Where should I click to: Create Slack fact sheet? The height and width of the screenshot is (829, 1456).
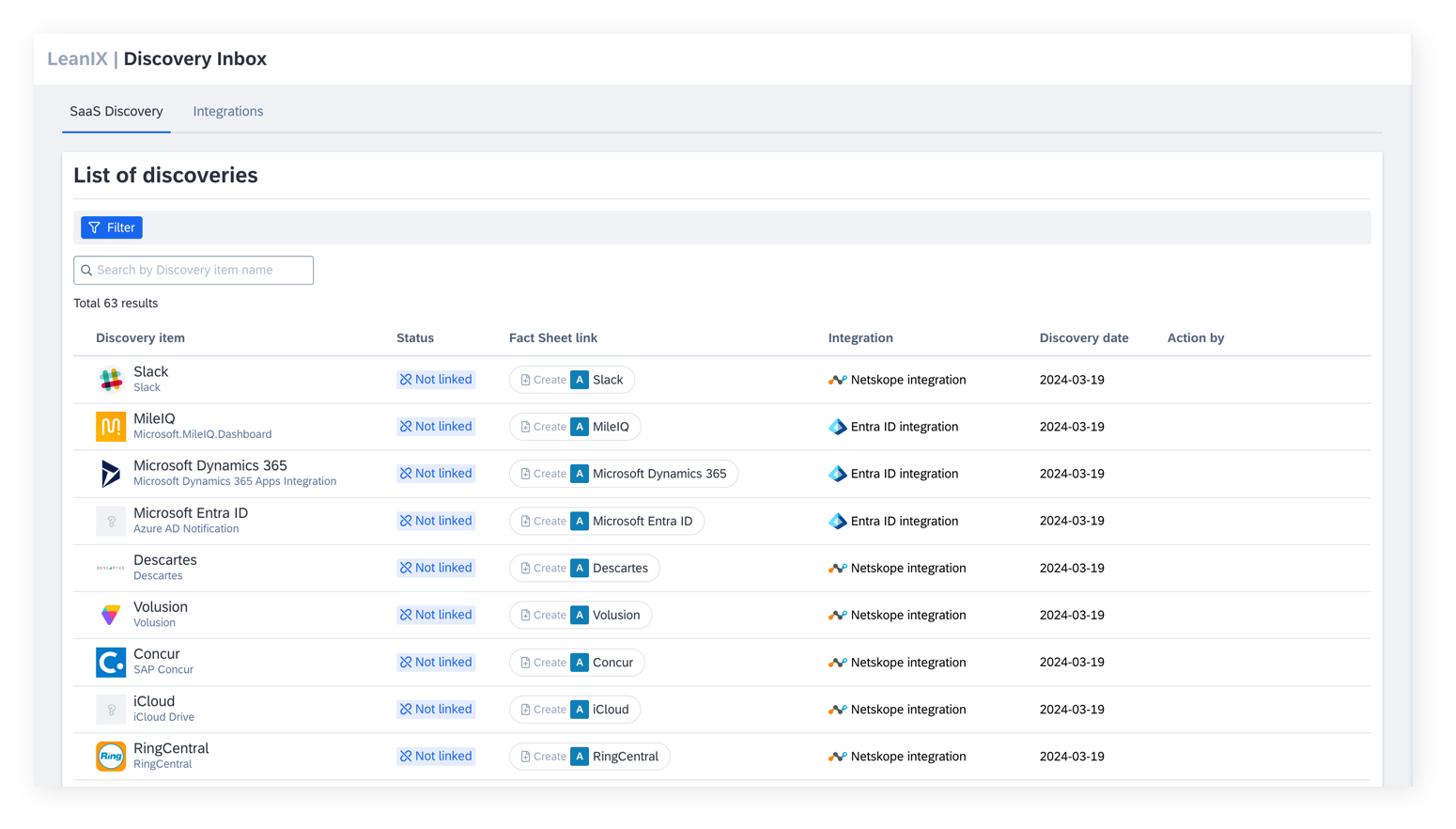pyautogui.click(x=572, y=380)
